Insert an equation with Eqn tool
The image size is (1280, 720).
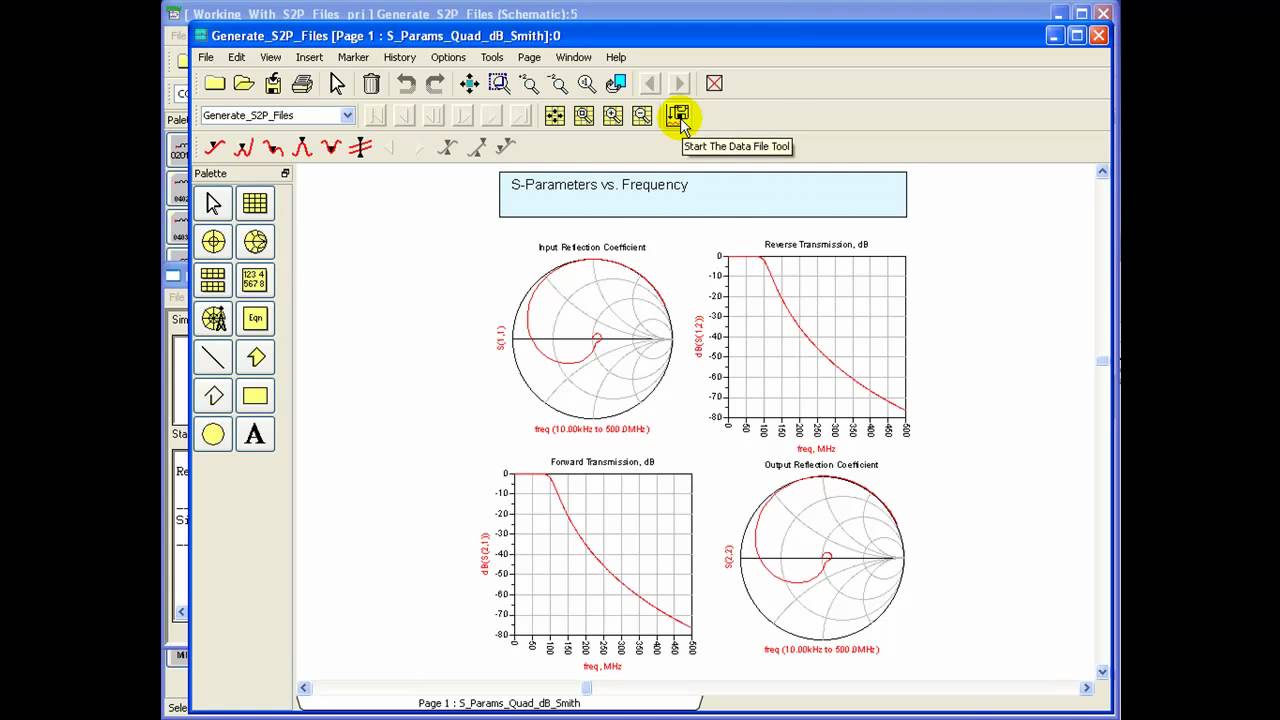pos(255,318)
